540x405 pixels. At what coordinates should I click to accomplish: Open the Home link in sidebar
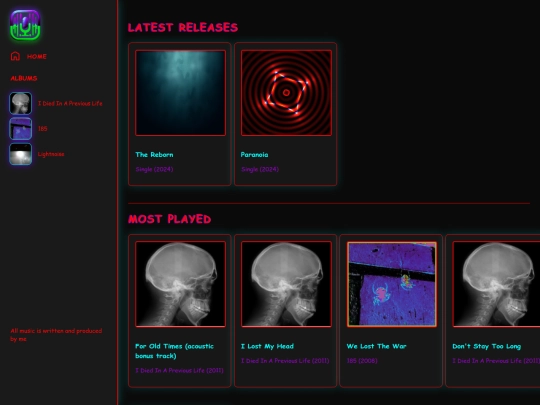[x=37, y=56]
